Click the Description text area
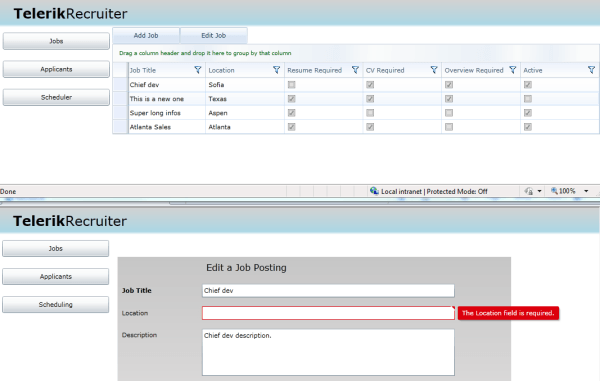This screenshot has height=381, width=600. [x=328, y=352]
